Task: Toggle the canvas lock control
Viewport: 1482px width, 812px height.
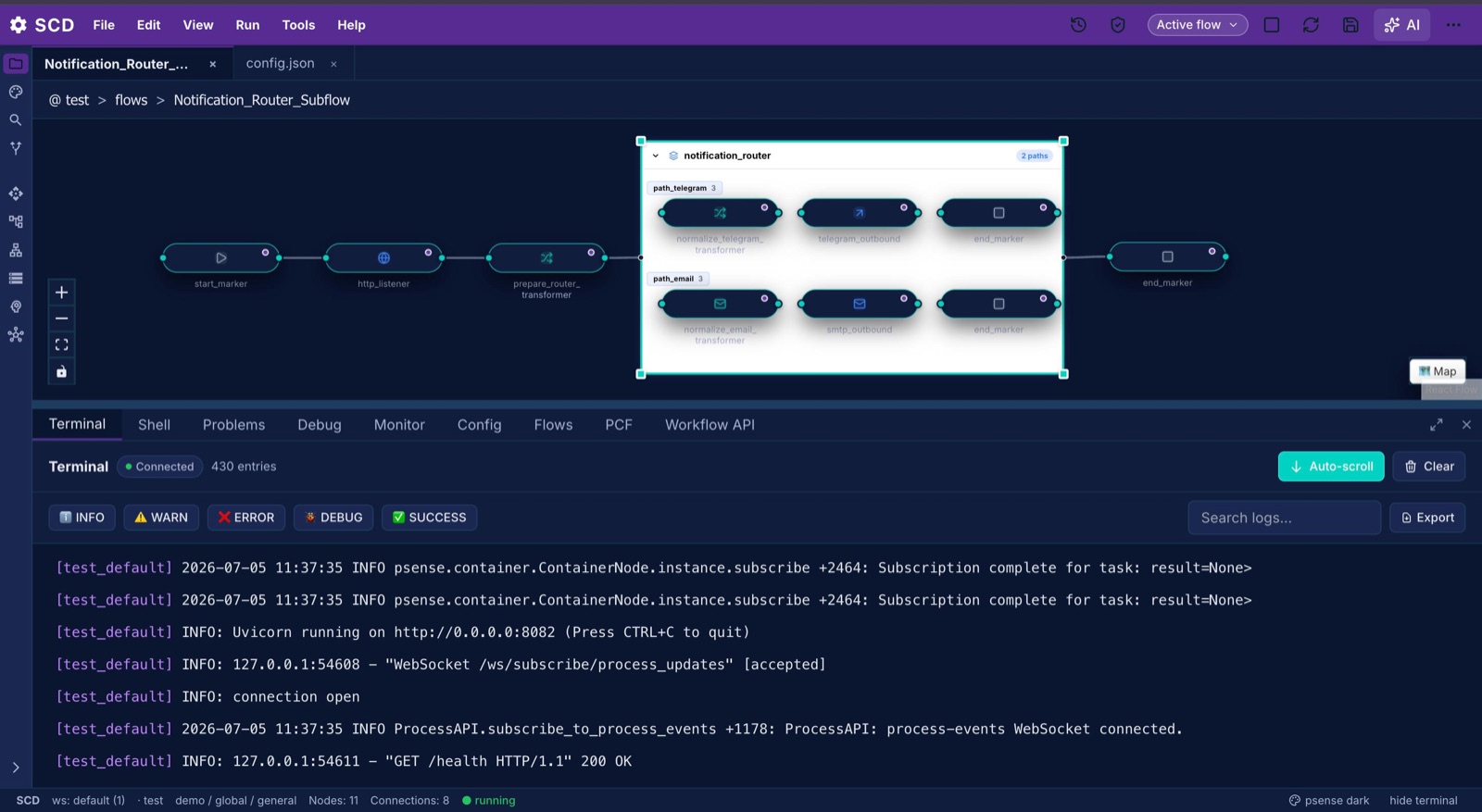Action: click(61, 371)
